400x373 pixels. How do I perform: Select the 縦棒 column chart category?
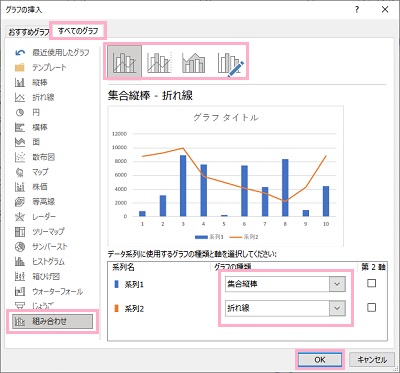[31, 82]
